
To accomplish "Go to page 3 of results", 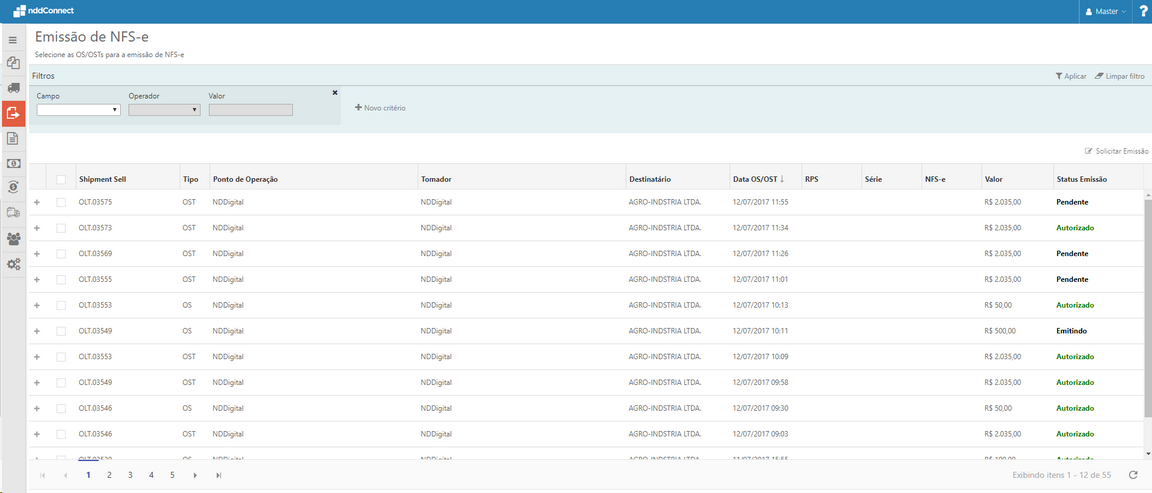I will (130, 475).
